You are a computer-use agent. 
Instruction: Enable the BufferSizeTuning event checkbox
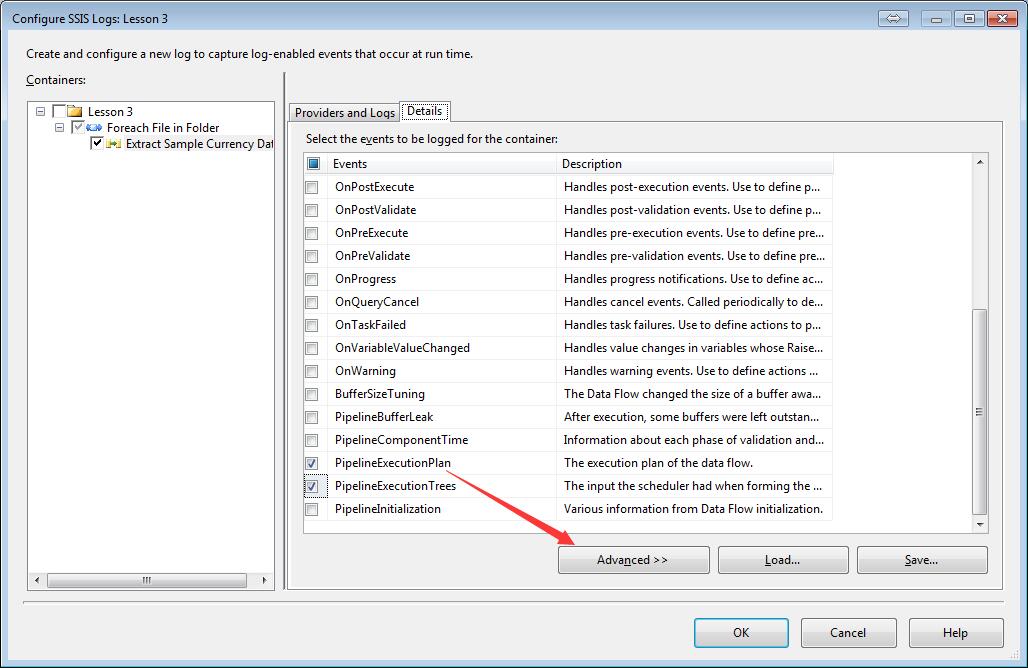point(312,395)
